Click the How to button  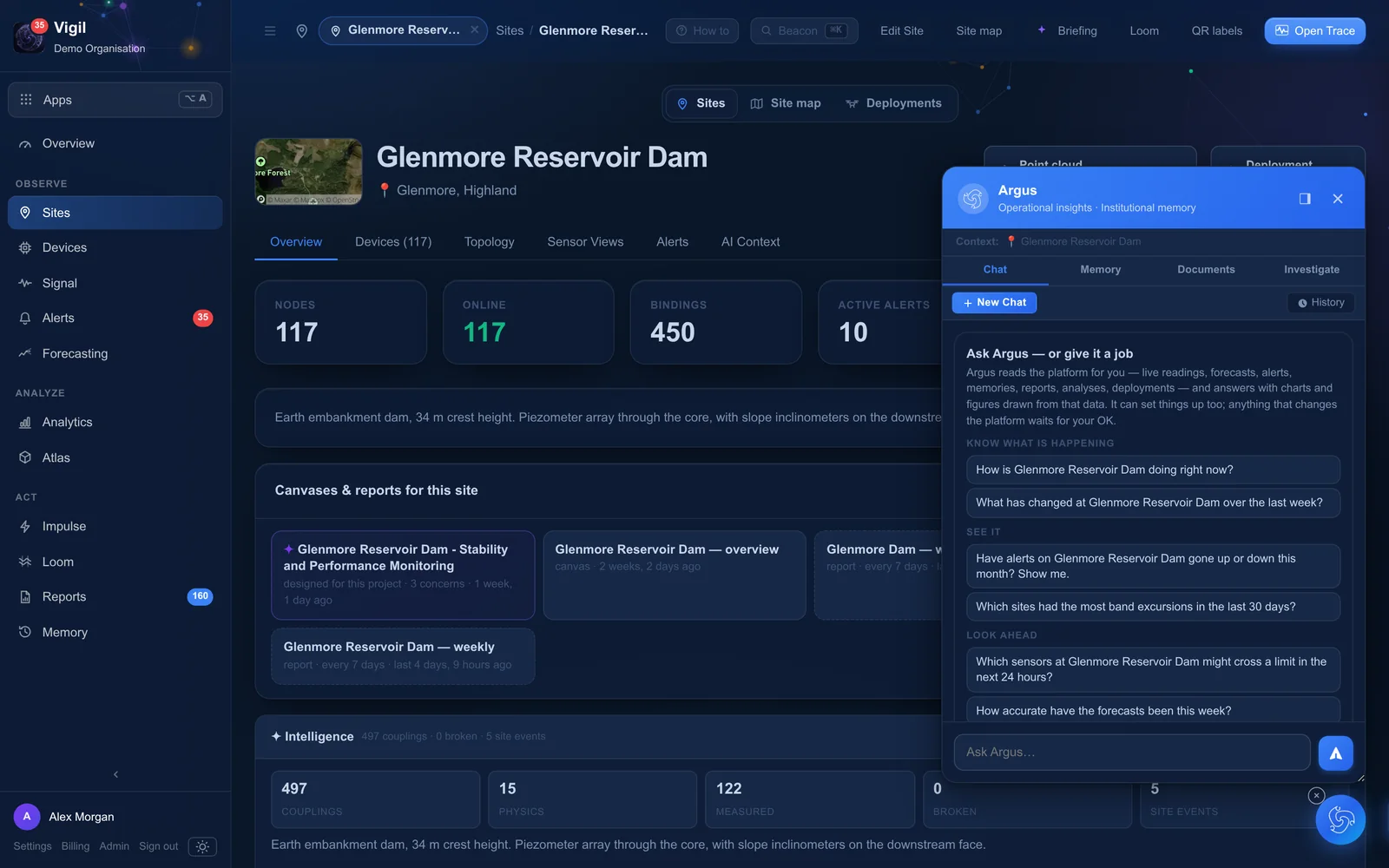702,30
